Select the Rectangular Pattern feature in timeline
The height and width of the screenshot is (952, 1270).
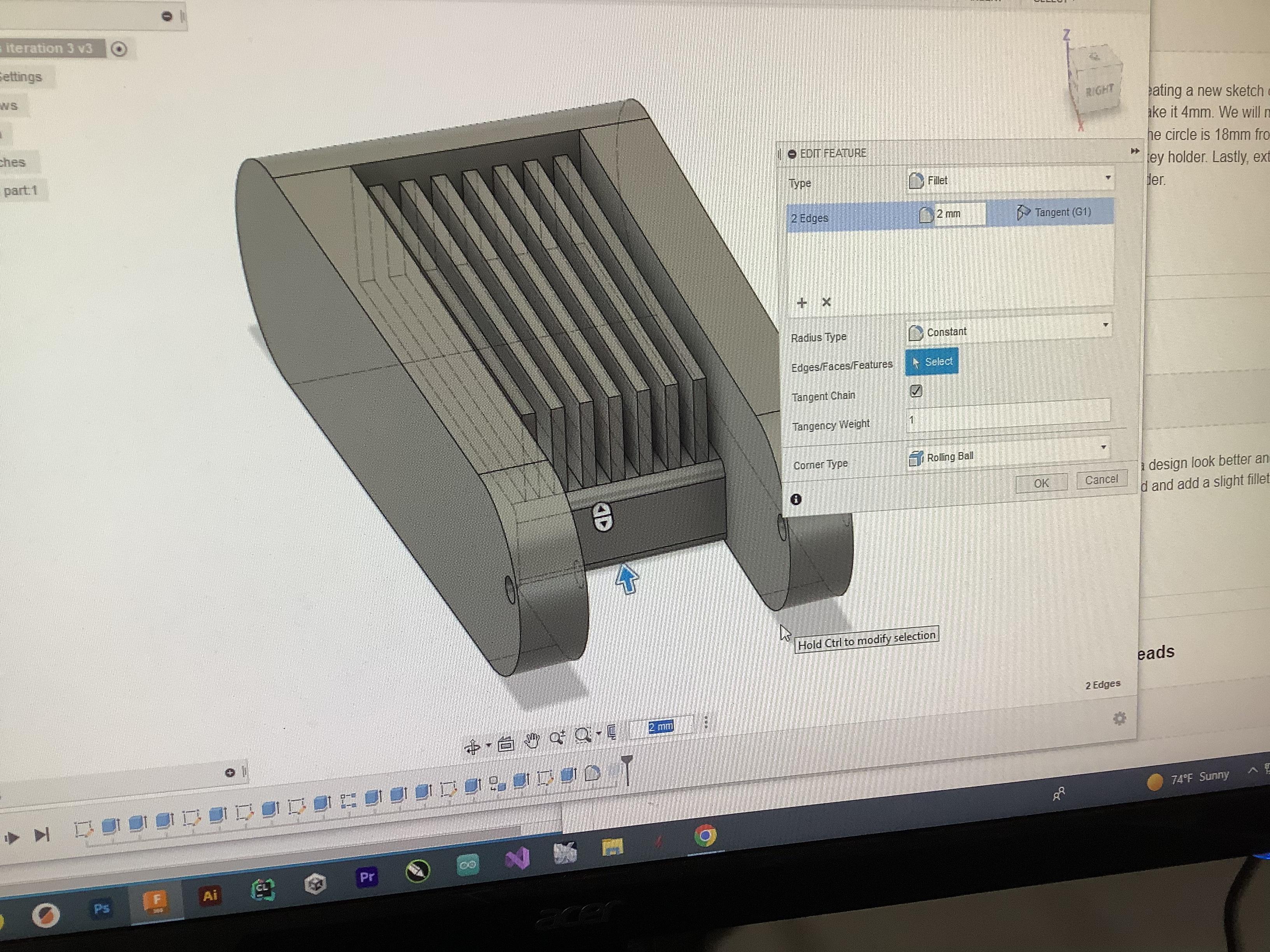pos(348,801)
